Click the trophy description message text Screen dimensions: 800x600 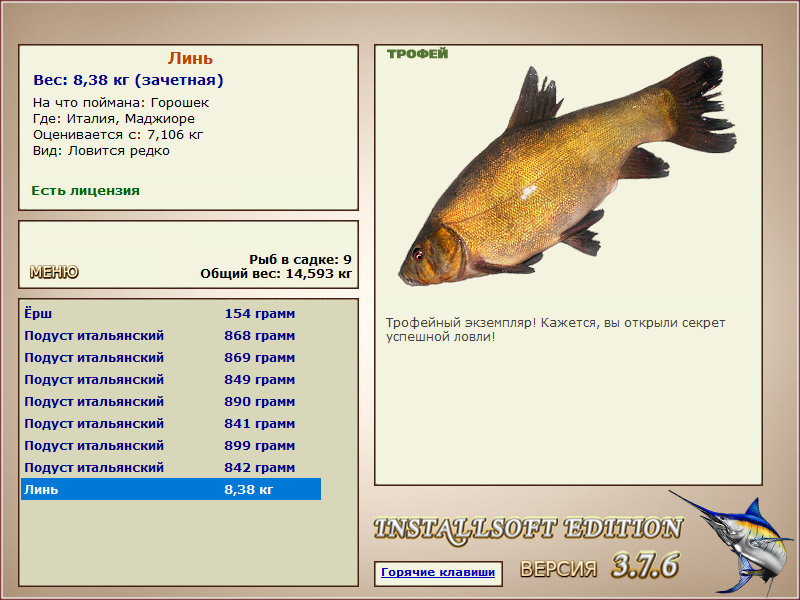[x=555, y=330]
